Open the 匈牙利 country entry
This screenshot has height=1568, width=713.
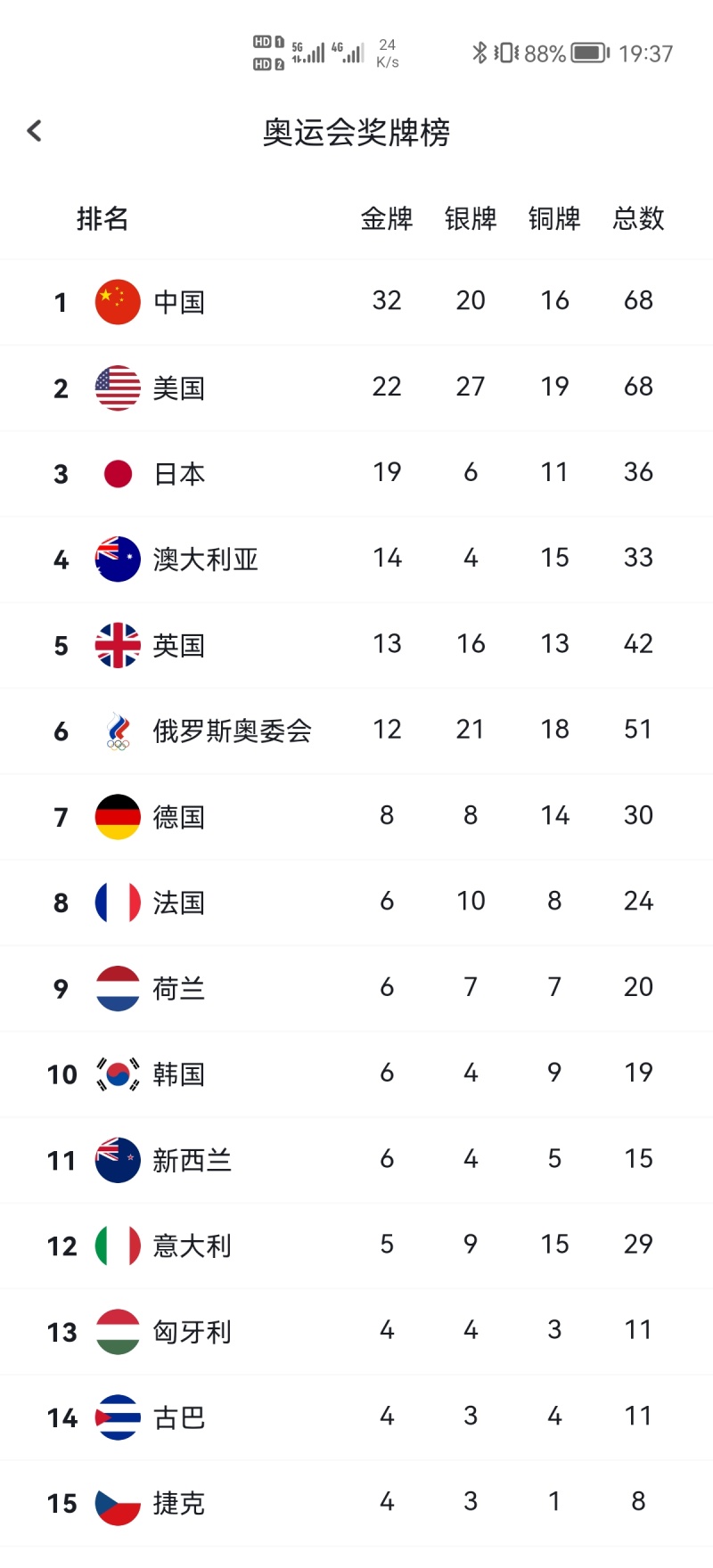pos(356,1332)
